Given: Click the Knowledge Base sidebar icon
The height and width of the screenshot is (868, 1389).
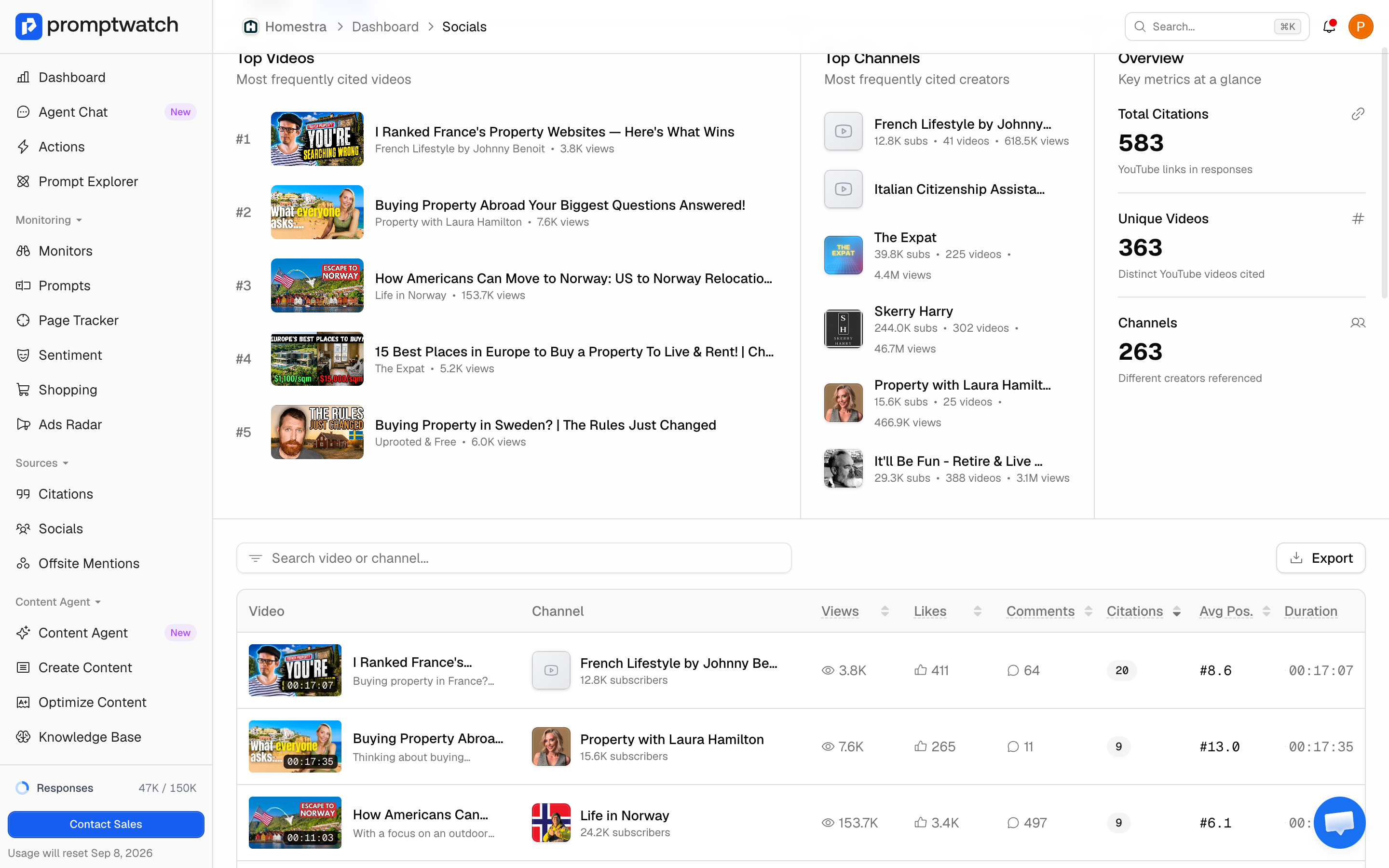Looking at the screenshot, I should 23,737.
